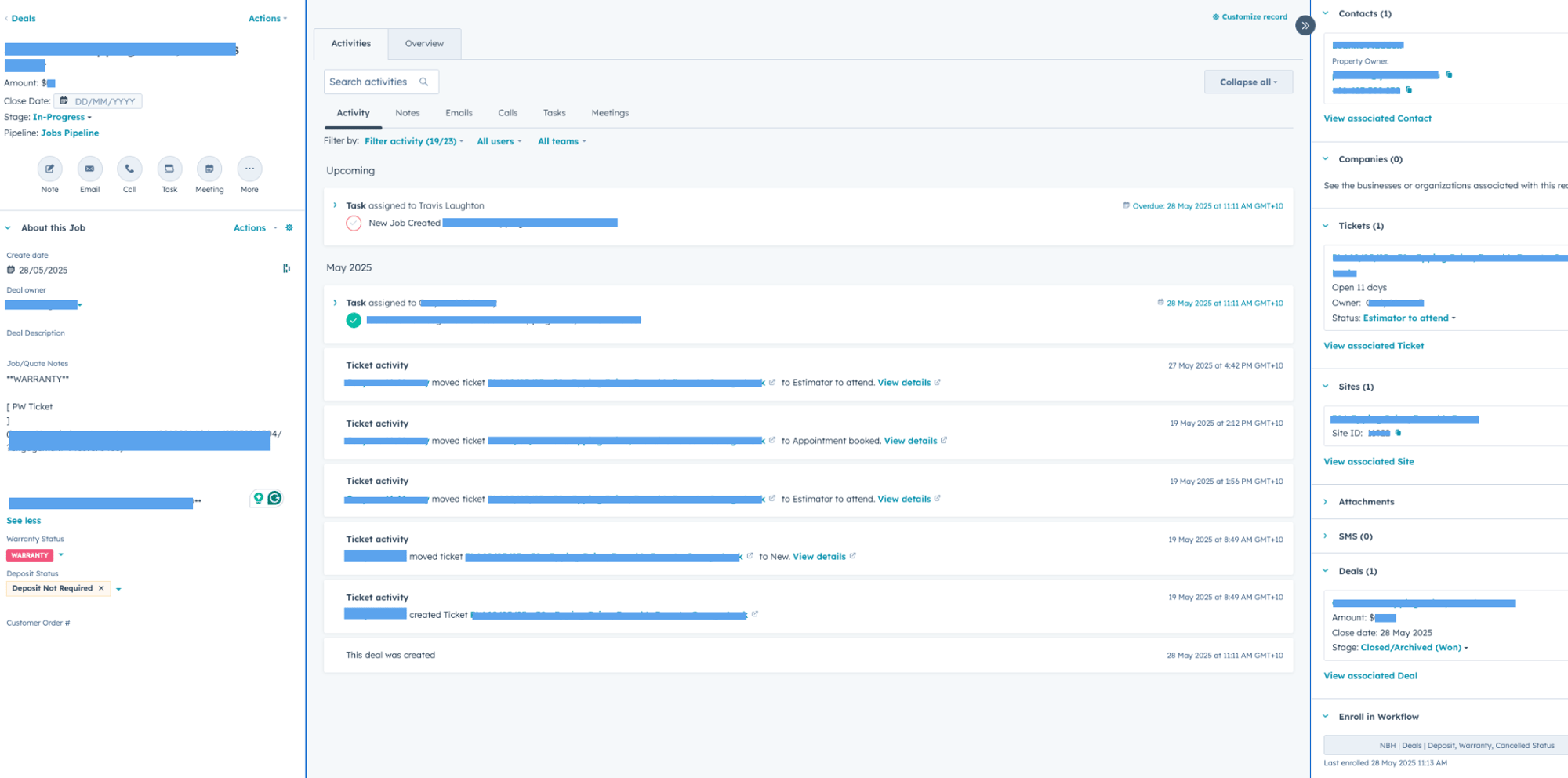The image size is (1568, 778).
Task: Open Filter activity (19/23) dropdown
Action: [x=414, y=141]
